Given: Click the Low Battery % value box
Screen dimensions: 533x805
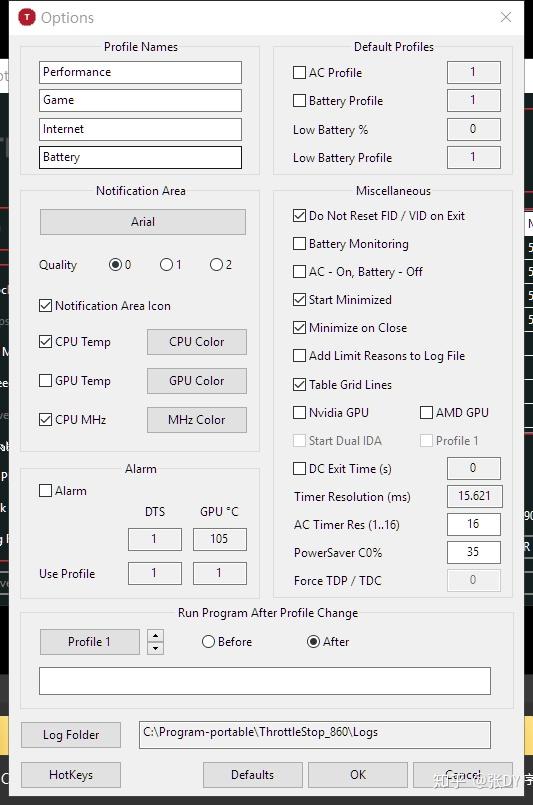Looking at the screenshot, I should [473, 129].
